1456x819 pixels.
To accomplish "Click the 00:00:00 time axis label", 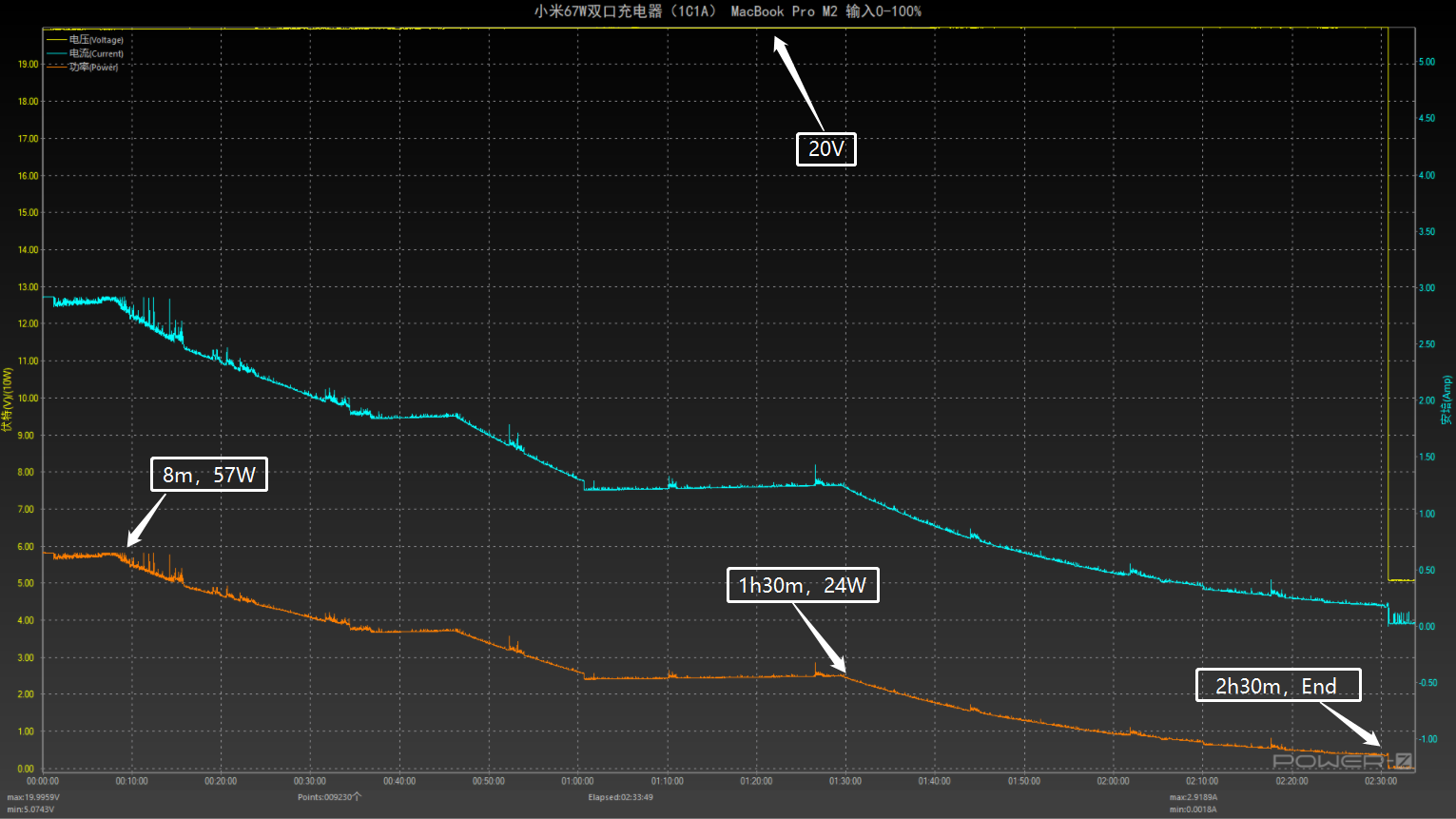I will (x=43, y=781).
